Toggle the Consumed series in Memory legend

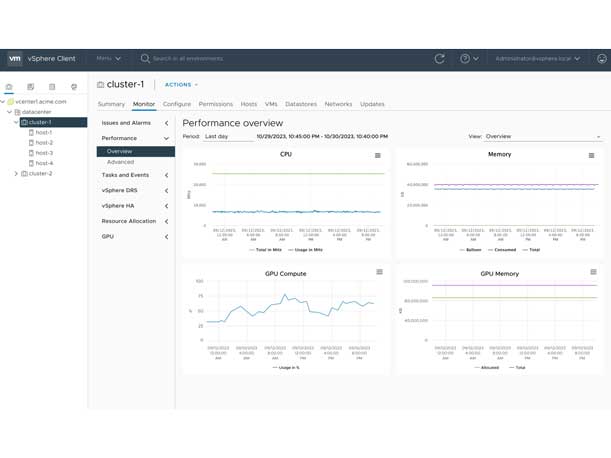504,250
